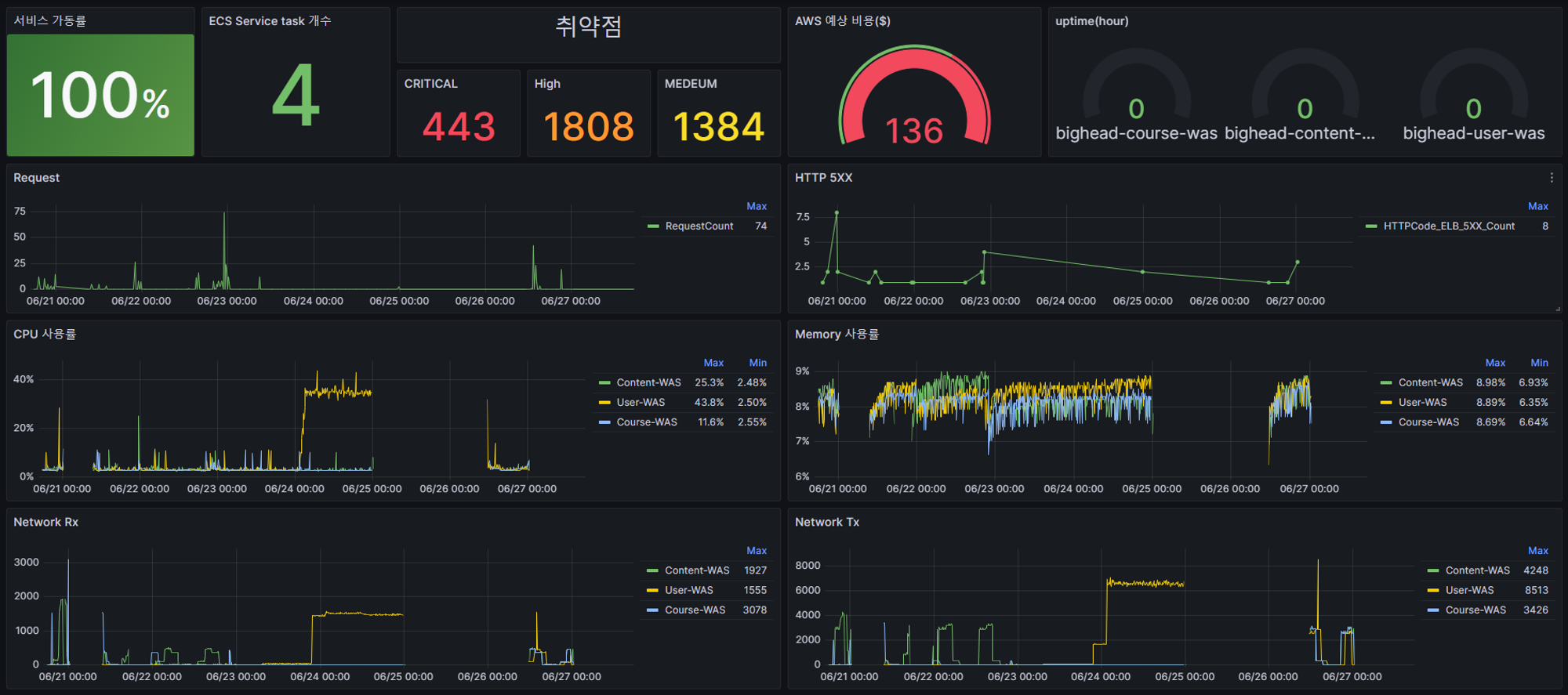Click Course-WAS blue marker in Network Rx legend
Screen dimensions: 1568x695
652,610
